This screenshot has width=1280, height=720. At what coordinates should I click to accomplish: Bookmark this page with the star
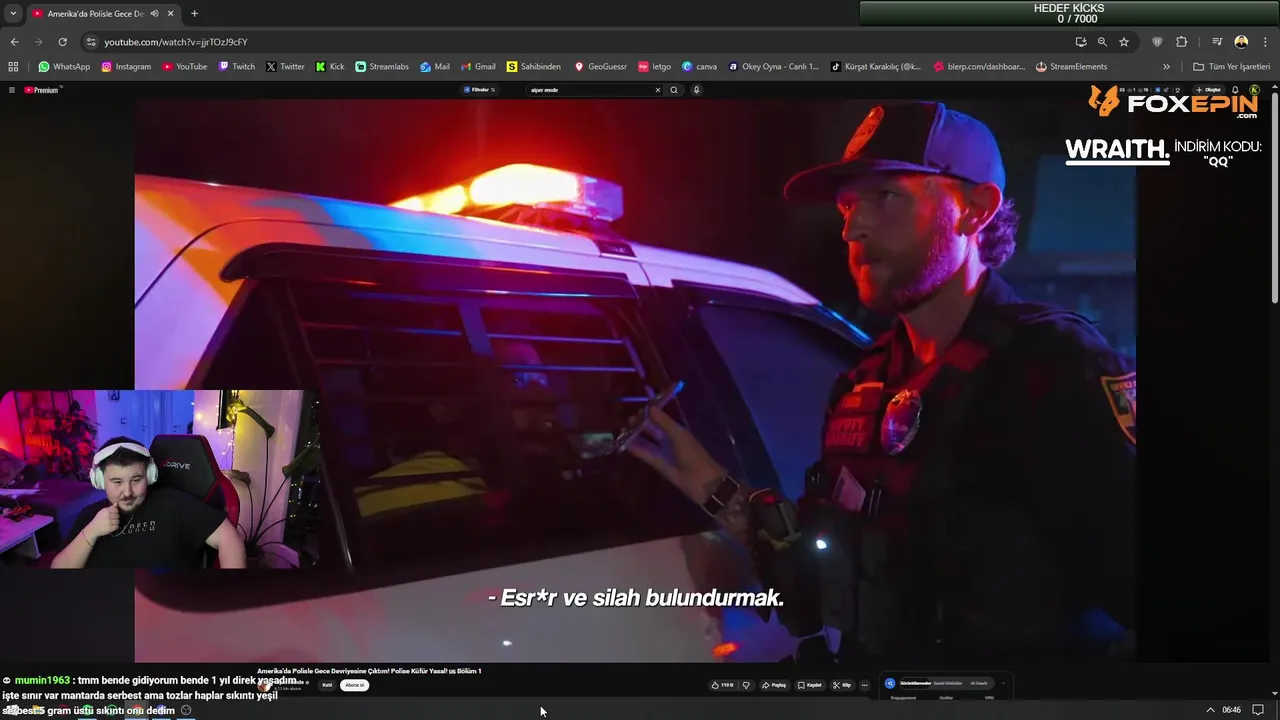pyautogui.click(x=1124, y=42)
